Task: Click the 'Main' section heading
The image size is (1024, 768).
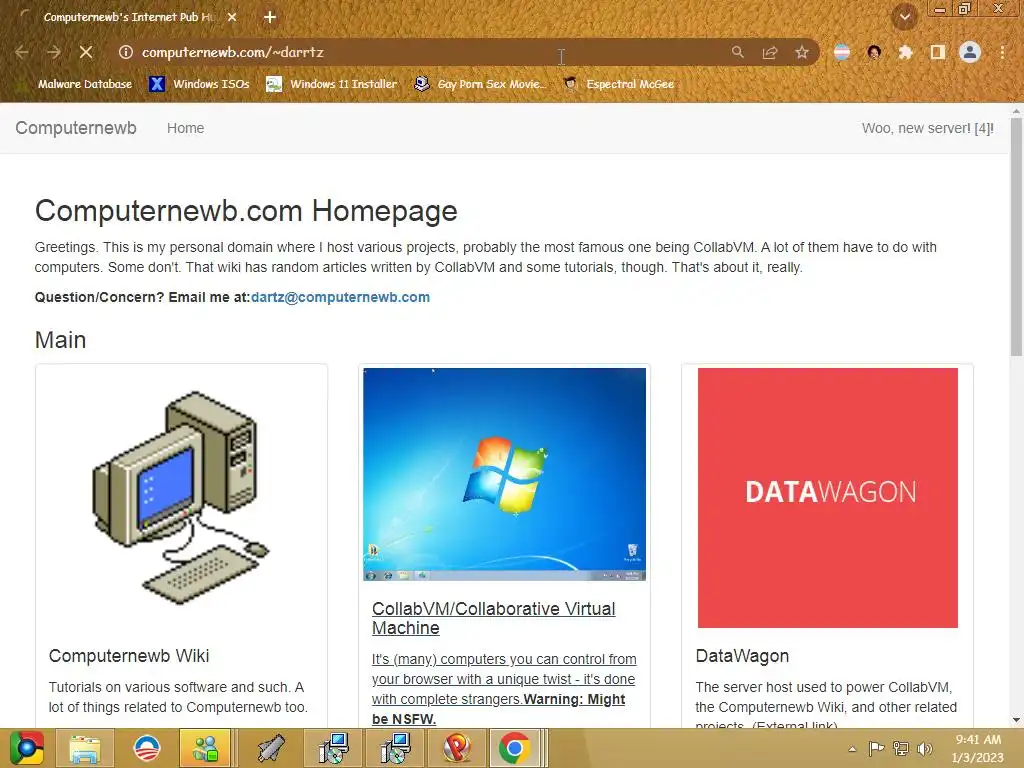Action: 60,340
